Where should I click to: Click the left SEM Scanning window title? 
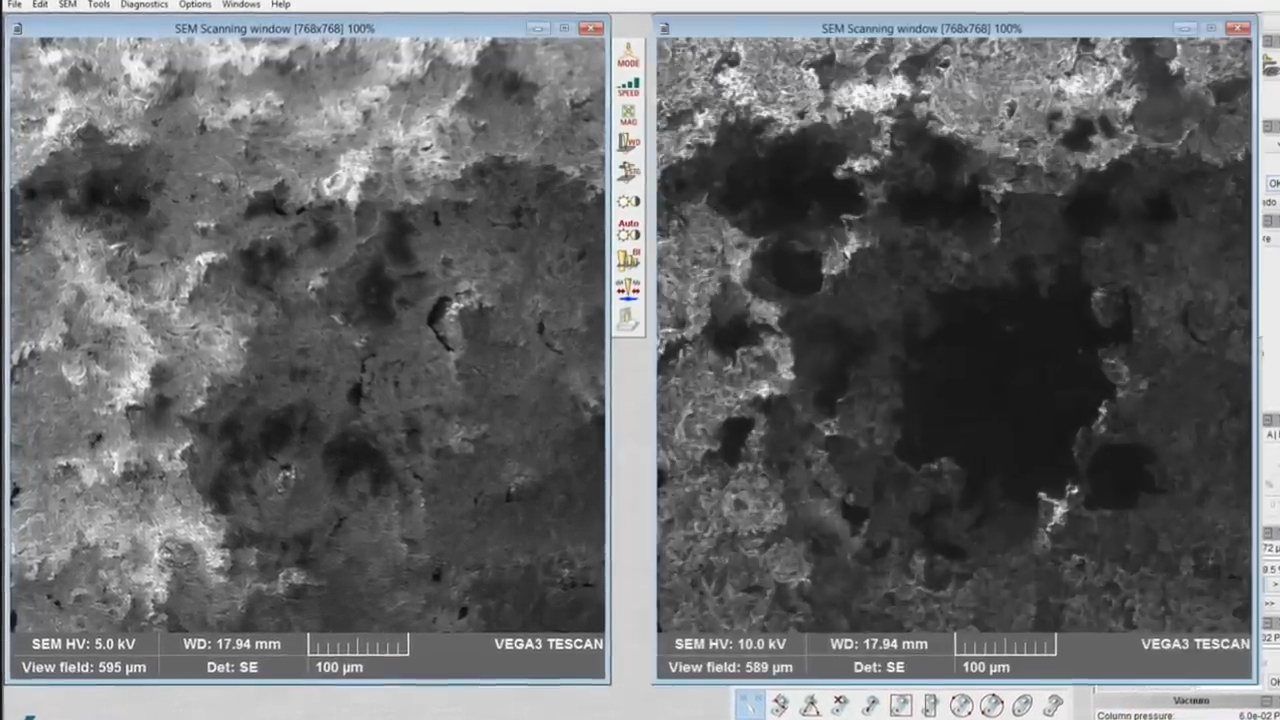pos(275,28)
